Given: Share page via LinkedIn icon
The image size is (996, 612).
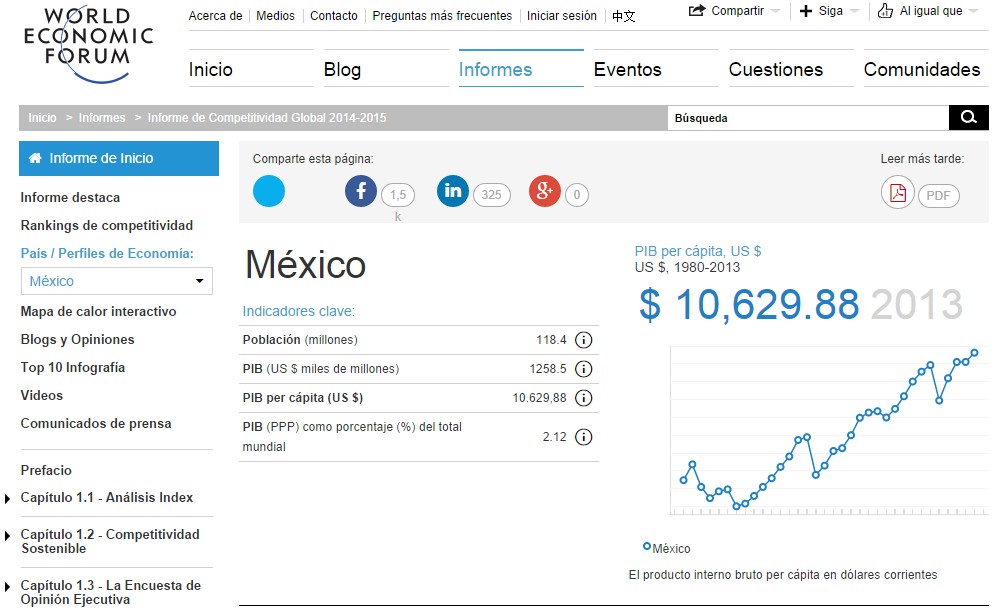Looking at the screenshot, I should [453, 191].
